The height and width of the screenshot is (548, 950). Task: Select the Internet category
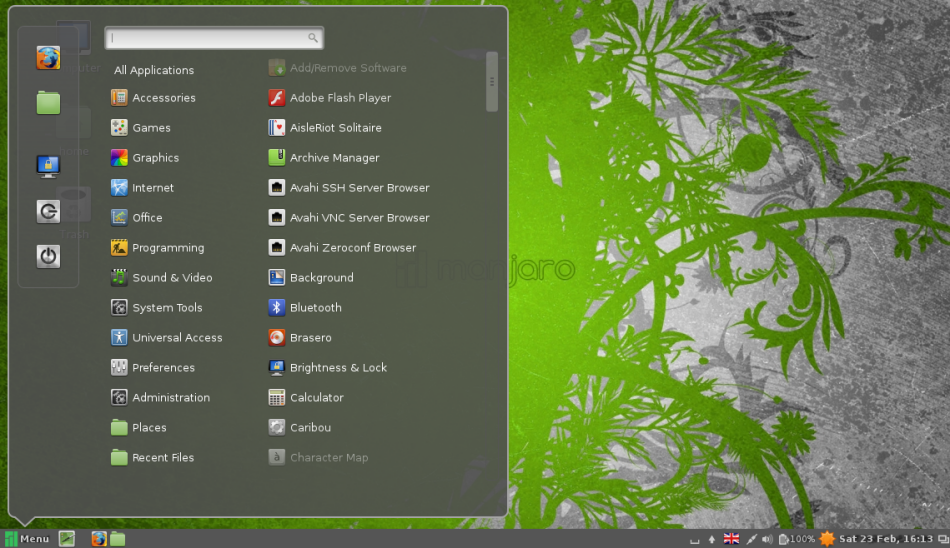click(x=142, y=188)
